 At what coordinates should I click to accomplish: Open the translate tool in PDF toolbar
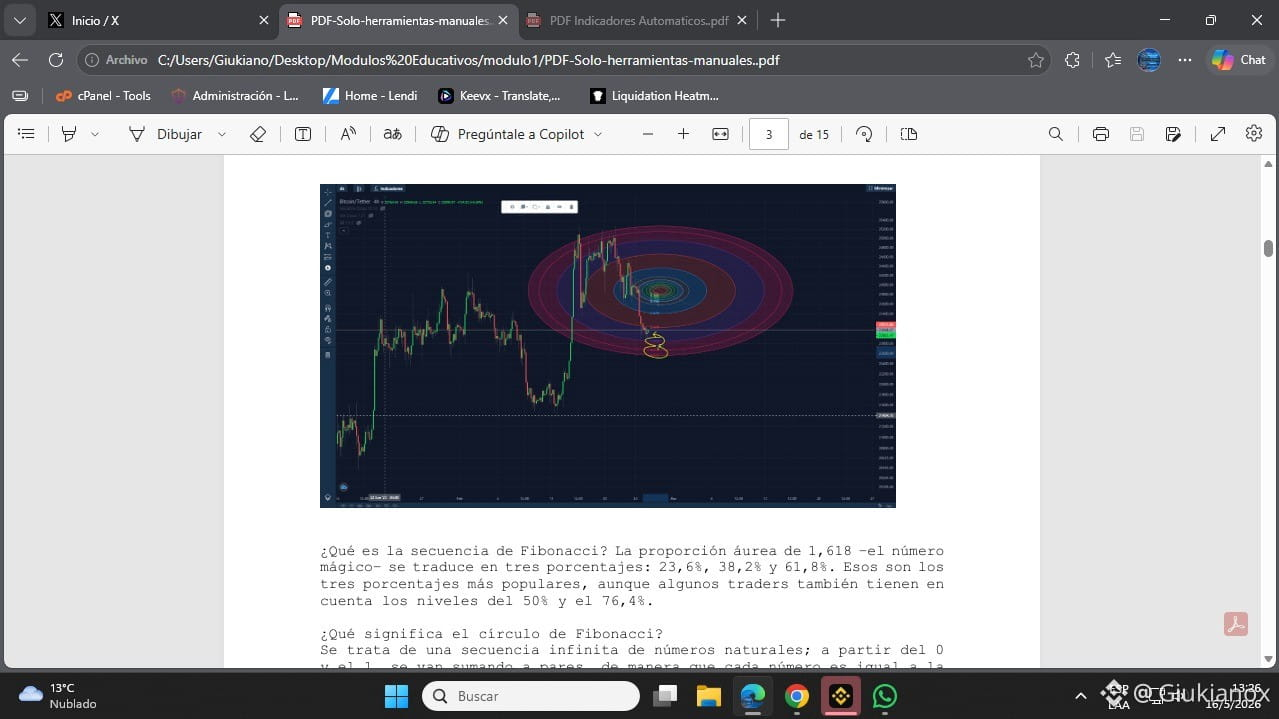[393, 134]
